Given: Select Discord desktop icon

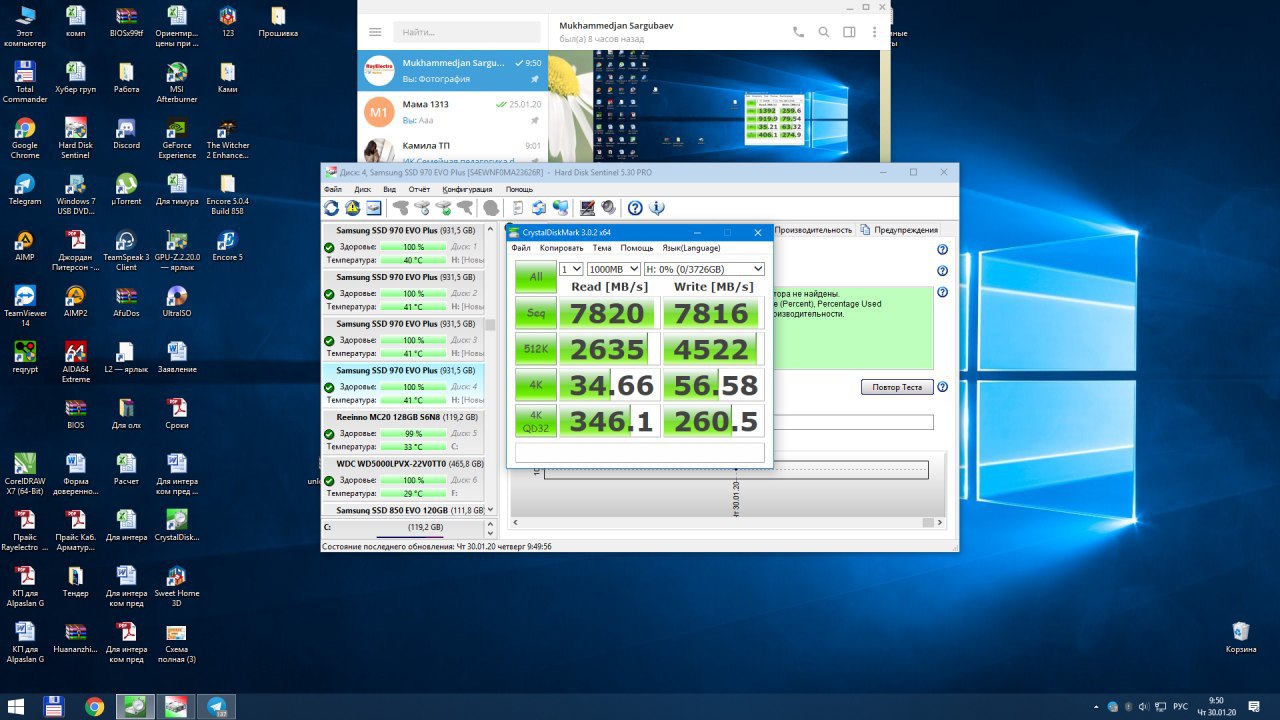Looking at the screenshot, I should point(126,134).
